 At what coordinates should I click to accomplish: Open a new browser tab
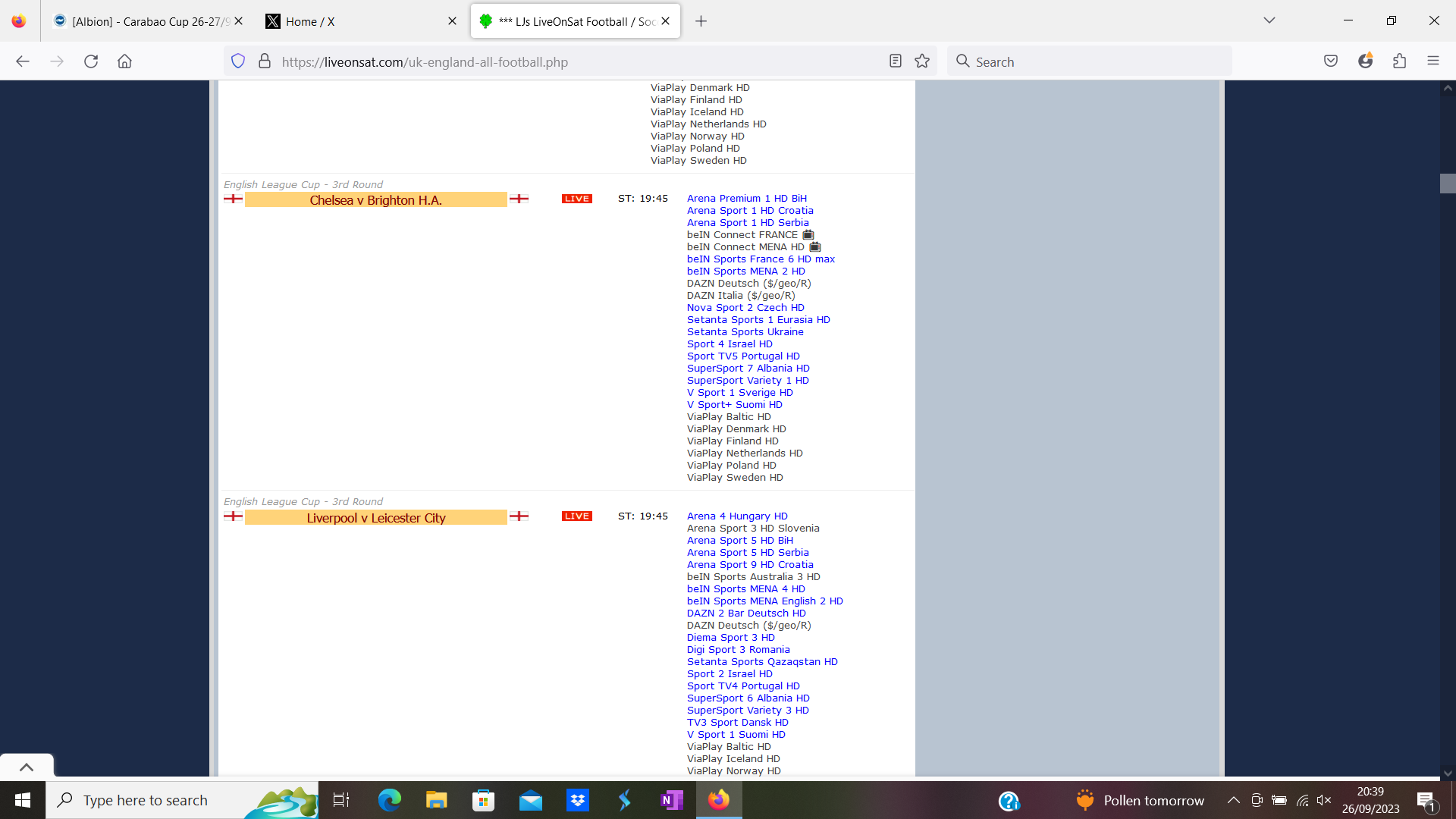(701, 21)
